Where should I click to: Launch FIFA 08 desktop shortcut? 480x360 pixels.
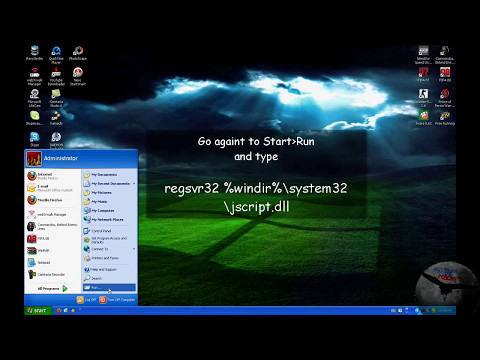coord(445,75)
